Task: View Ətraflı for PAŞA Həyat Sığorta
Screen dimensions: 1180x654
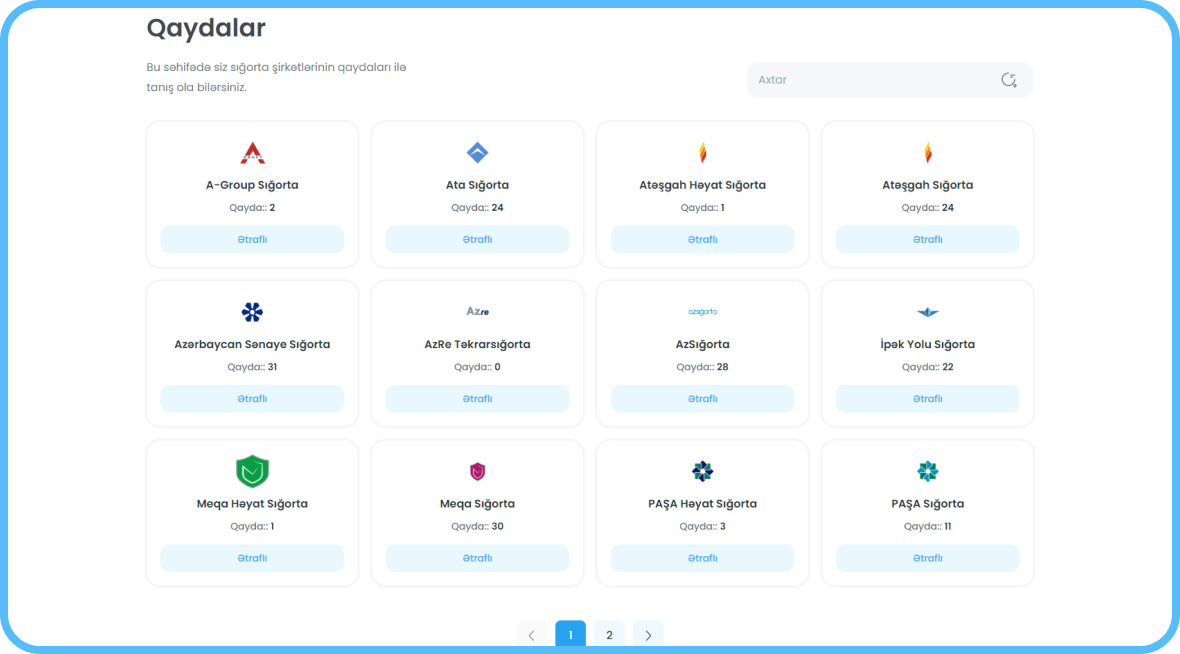Action: pos(702,558)
